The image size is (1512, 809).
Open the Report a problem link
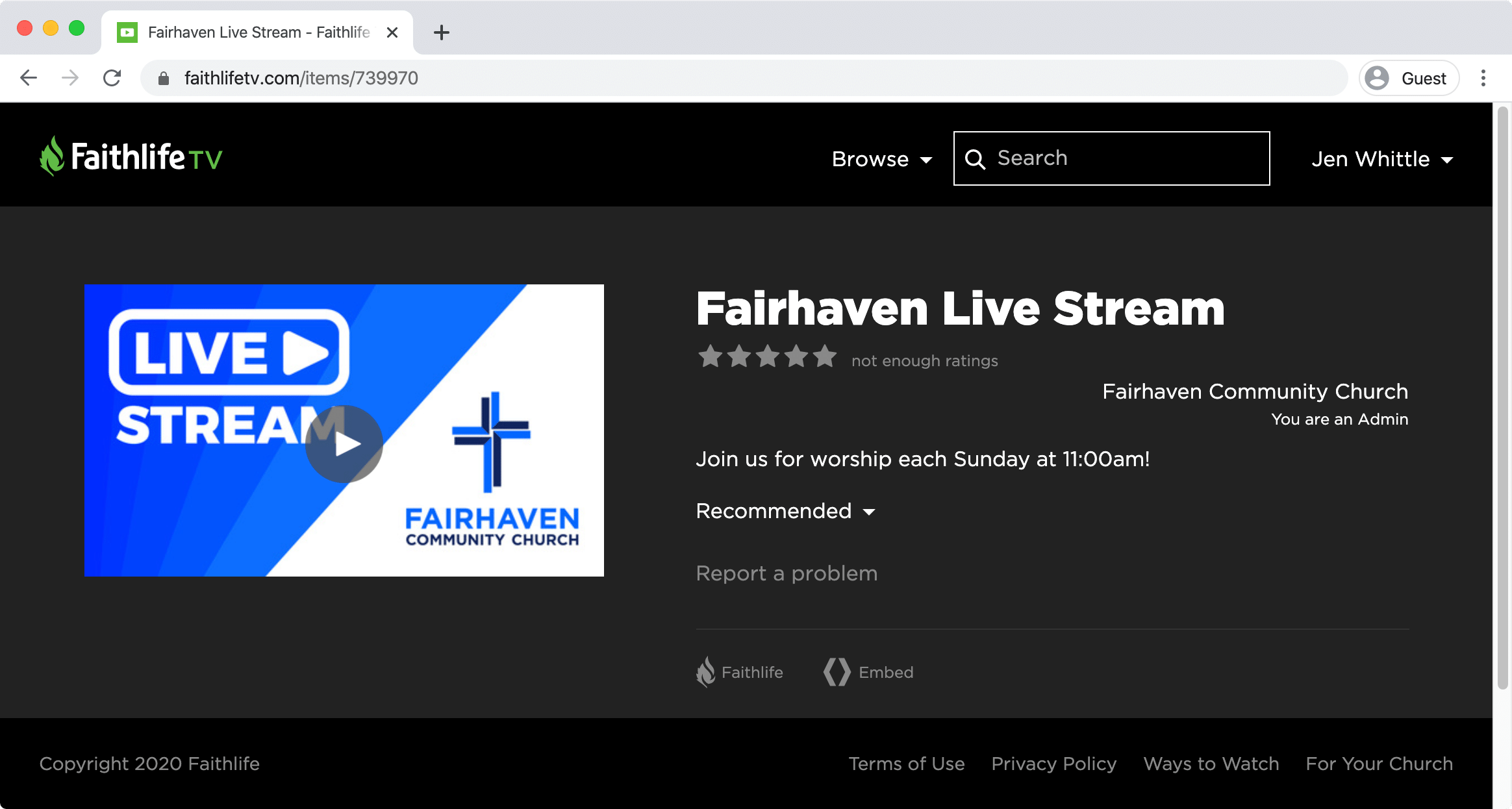[787, 573]
